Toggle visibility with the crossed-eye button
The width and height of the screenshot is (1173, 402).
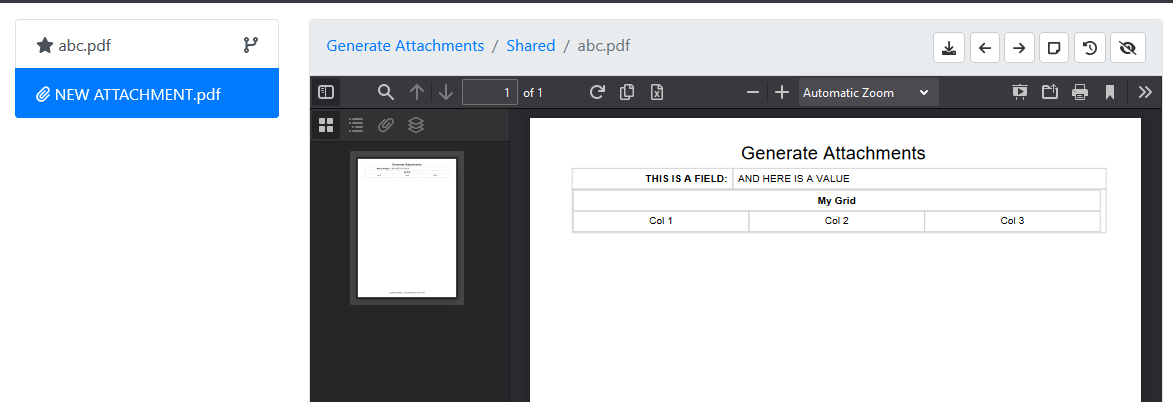tap(1128, 47)
